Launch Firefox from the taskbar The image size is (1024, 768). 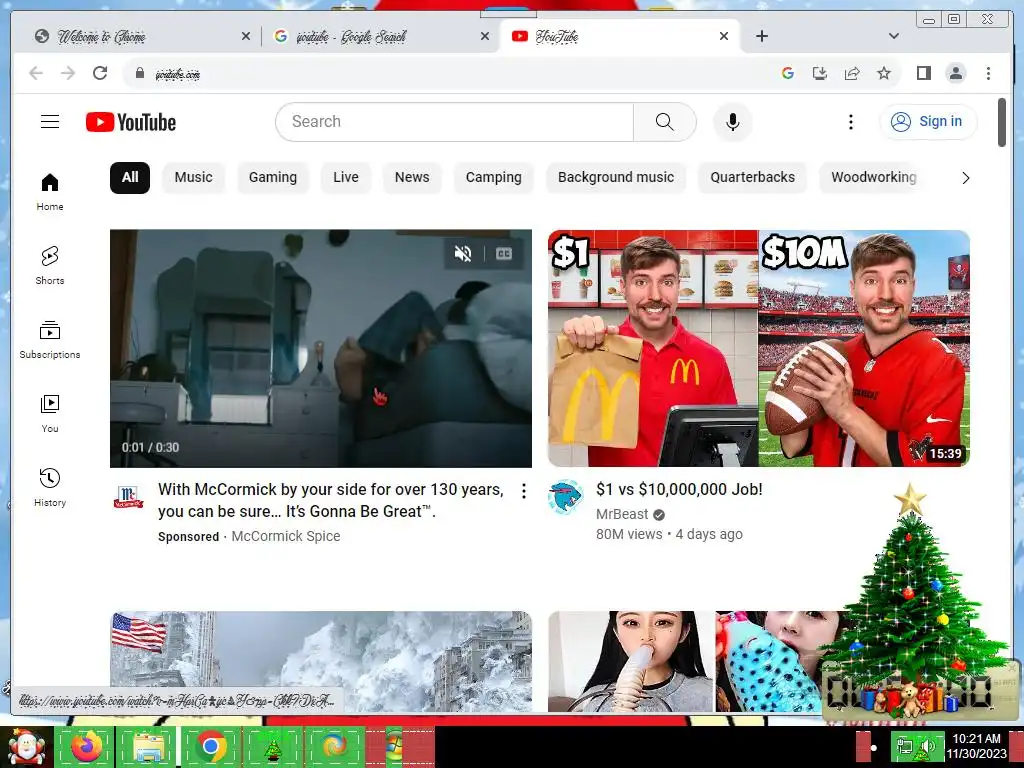coord(86,746)
